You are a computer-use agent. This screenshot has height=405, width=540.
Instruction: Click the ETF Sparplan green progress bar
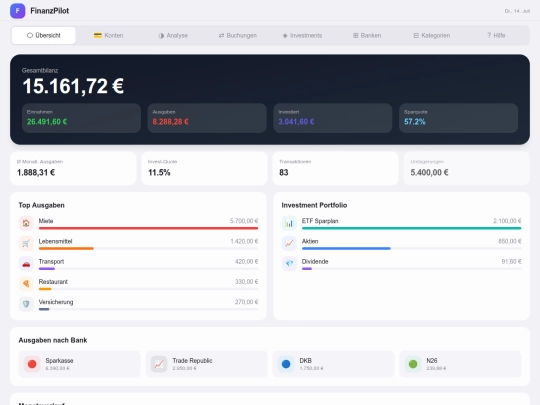(x=412, y=228)
